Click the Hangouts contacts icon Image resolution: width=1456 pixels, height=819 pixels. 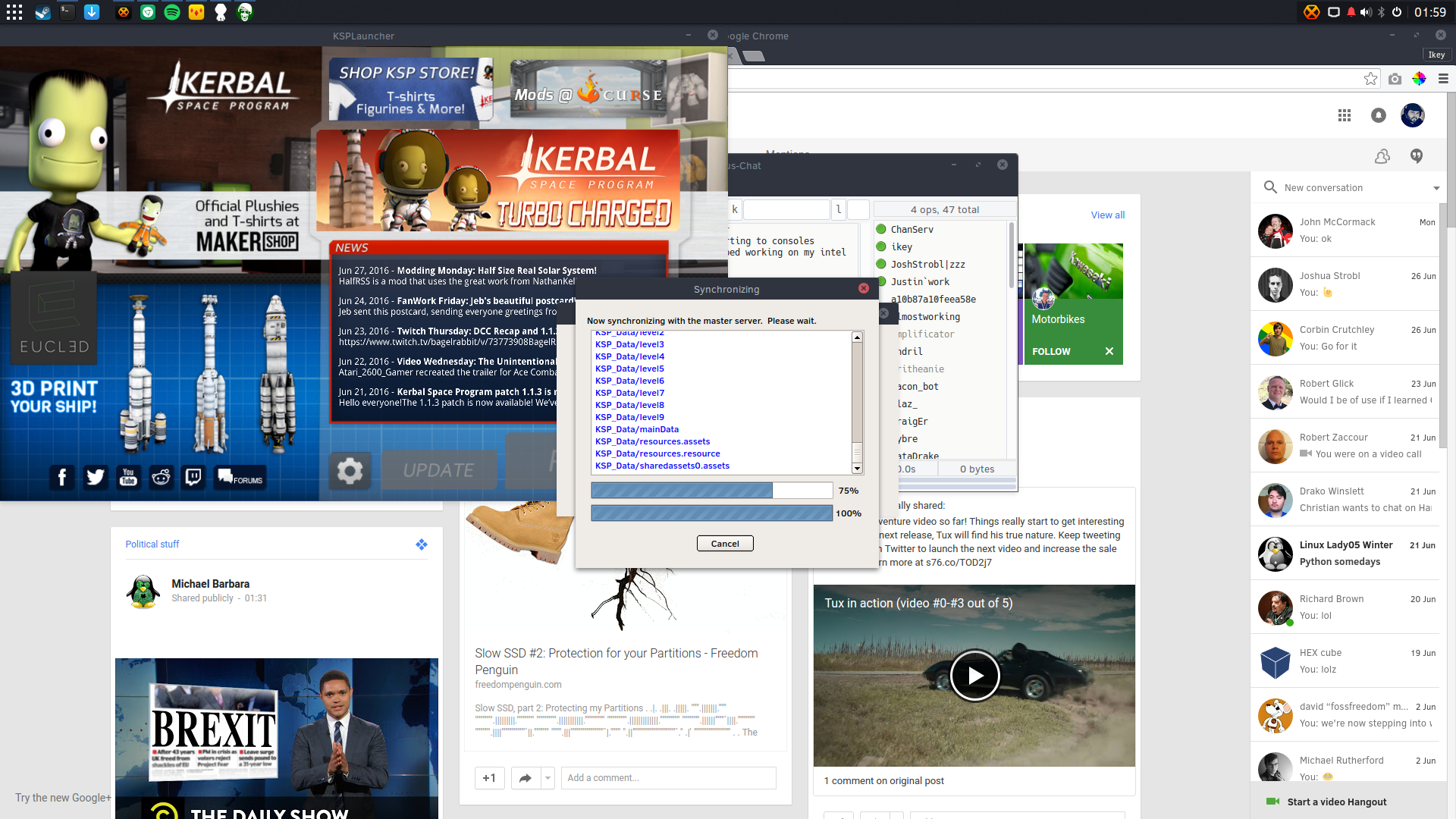(x=1382, y=156)
